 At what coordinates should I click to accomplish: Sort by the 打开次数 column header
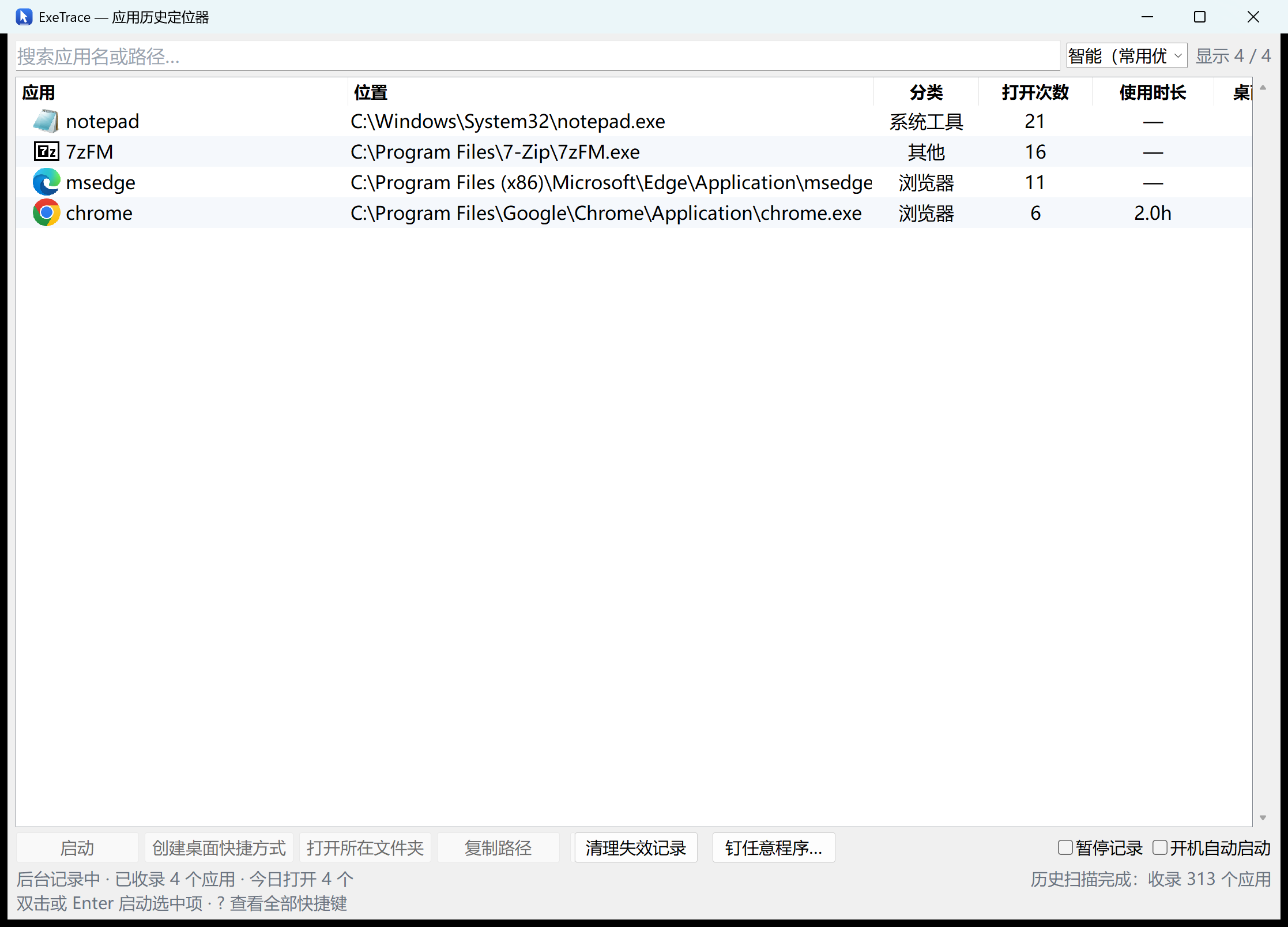1035,92
